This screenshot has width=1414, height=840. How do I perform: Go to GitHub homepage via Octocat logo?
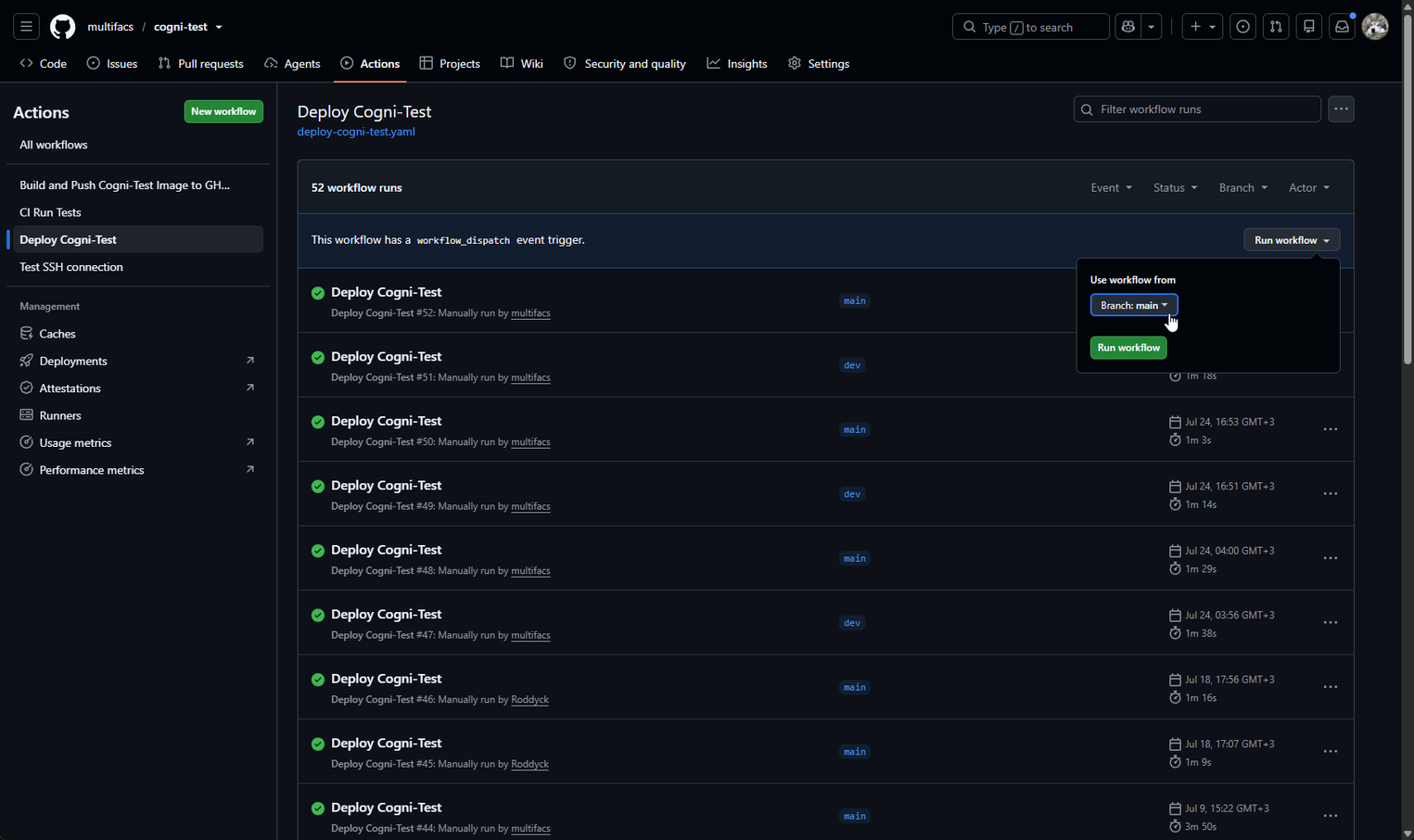tap(63, 27)
